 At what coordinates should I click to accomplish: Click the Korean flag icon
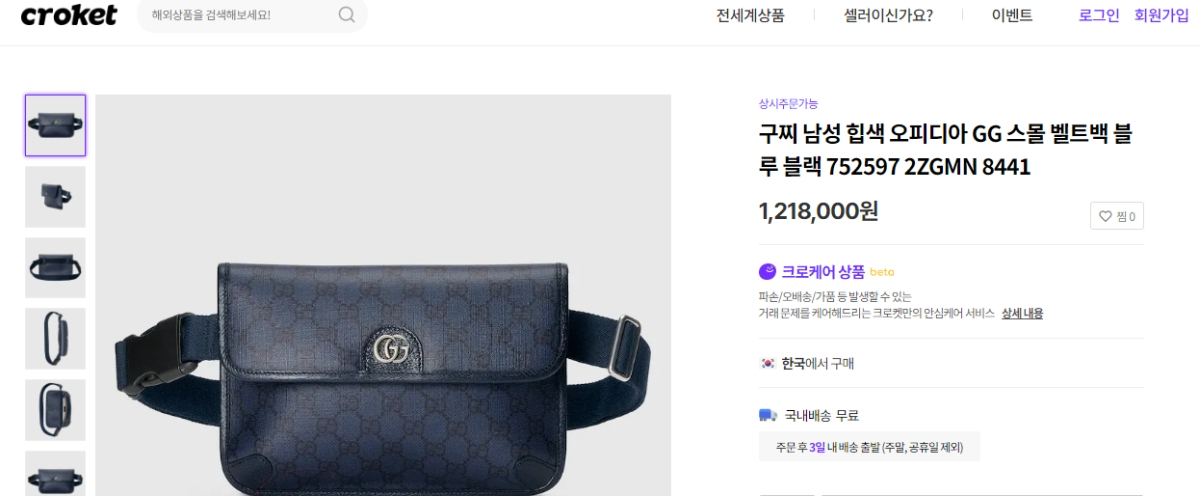pyautogui.click(x=767, y=364)
